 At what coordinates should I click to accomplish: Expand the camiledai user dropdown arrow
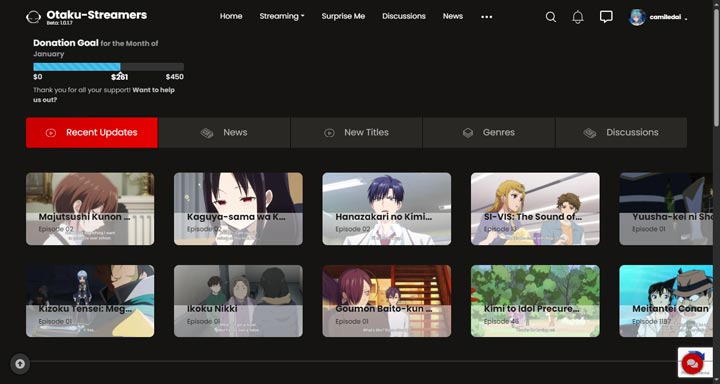(x=686, y=19)
